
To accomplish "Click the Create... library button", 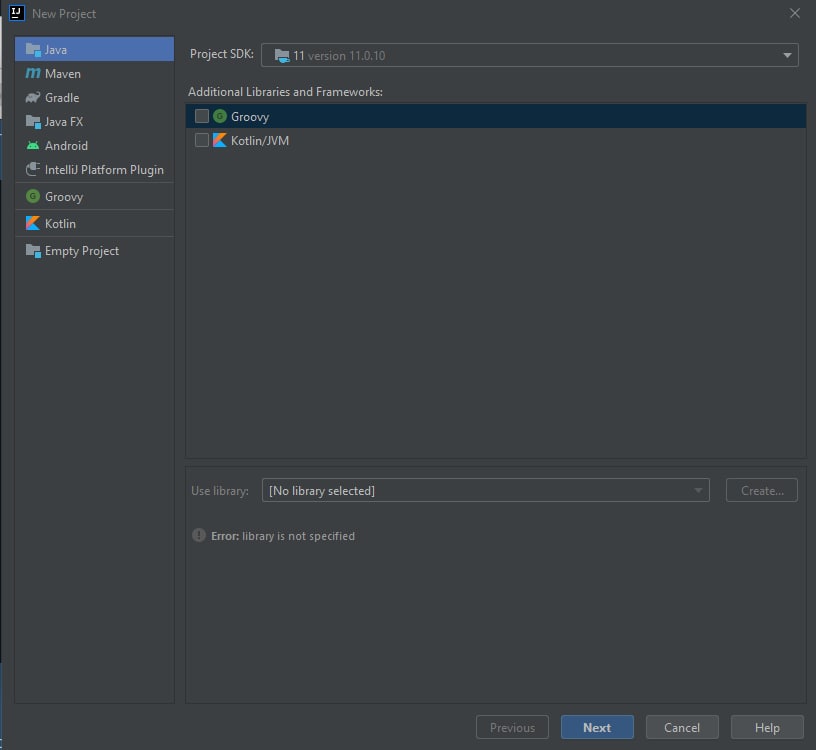I will [x=761, y=490].
